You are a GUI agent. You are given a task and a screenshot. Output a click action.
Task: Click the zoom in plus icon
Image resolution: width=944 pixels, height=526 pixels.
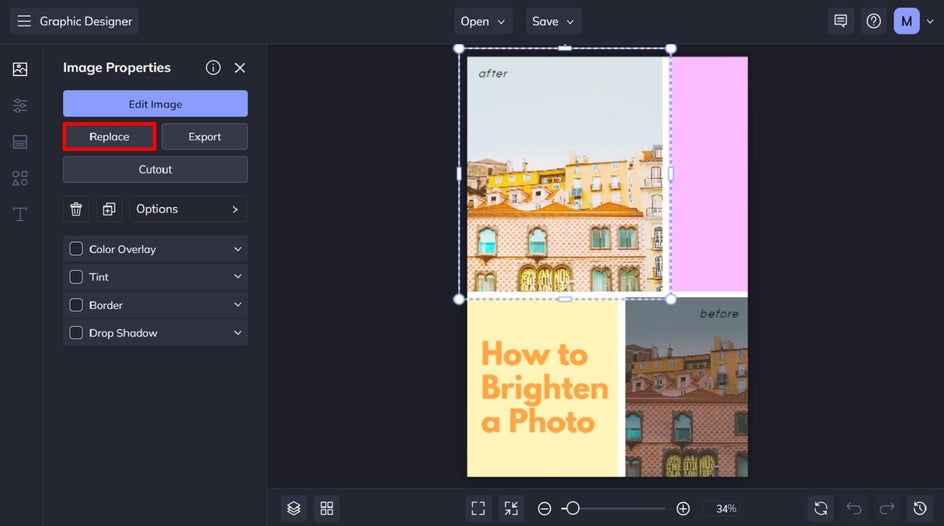[683, 508]
